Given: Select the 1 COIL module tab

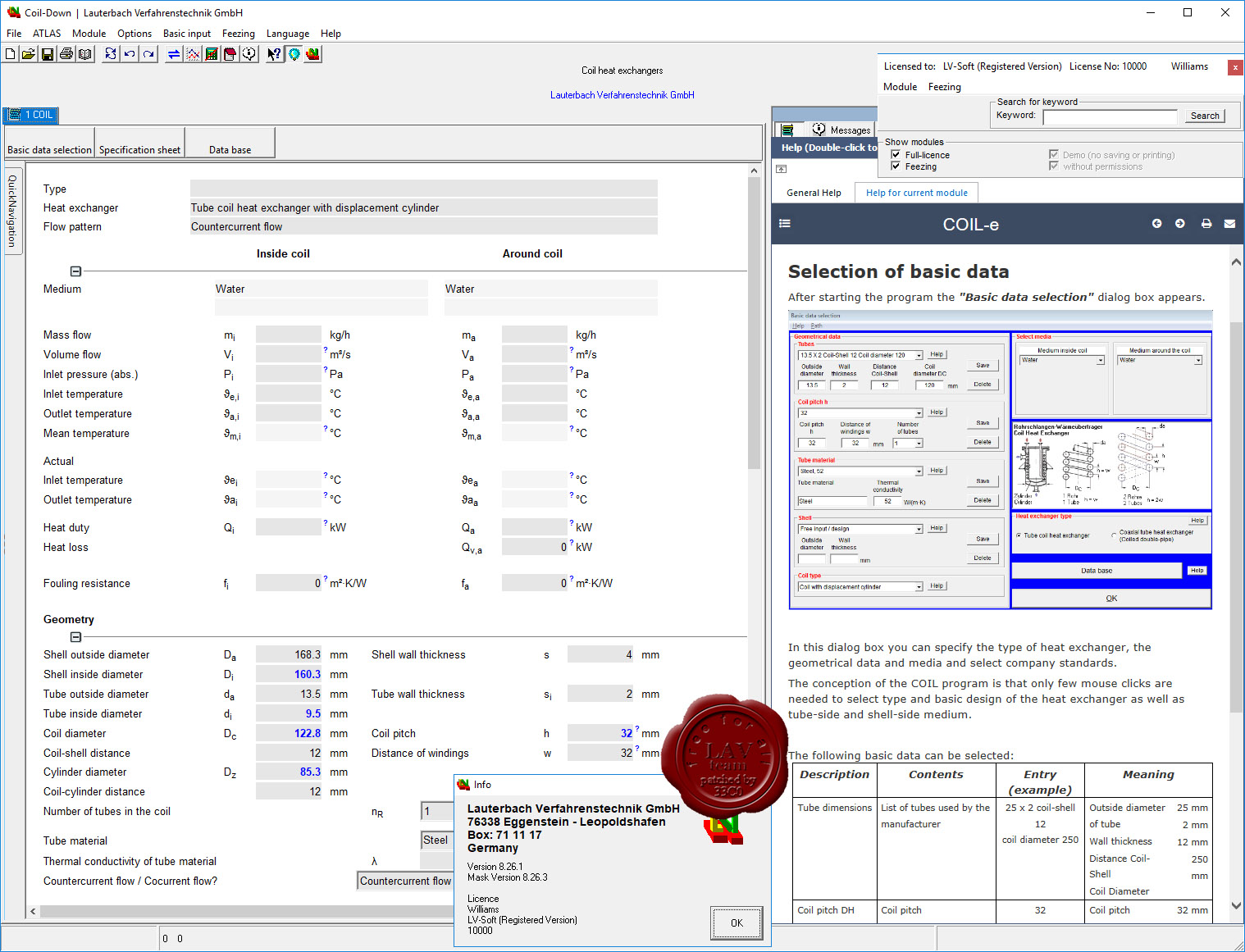Looking at the screenshot, I should point(30,115).
